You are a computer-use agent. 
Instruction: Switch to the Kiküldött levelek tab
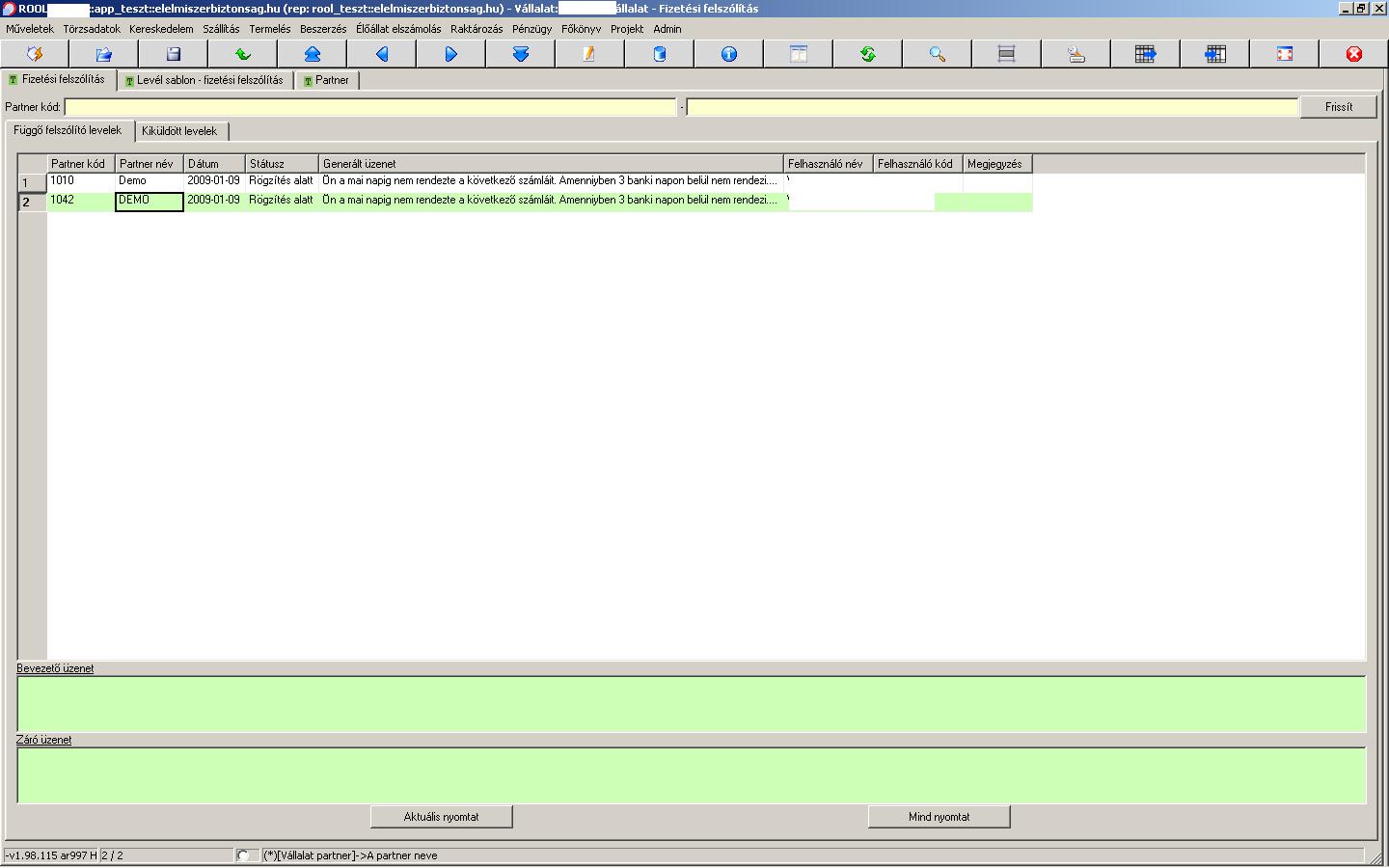(x=179, y=131)
